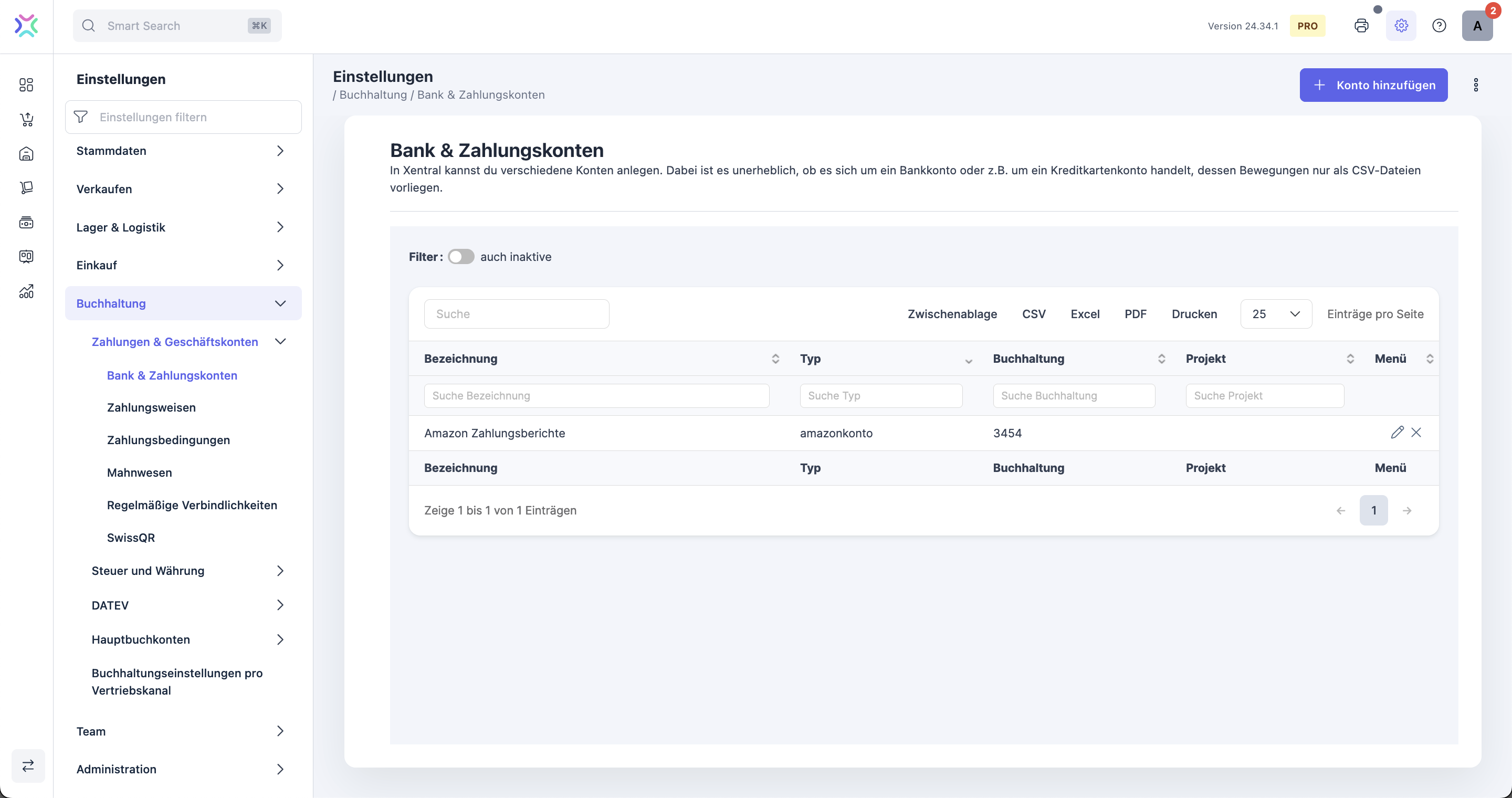Toggle the 'auch inaktive' filter switch
This screenshot has height=798, width=1512.
[461, 257]
